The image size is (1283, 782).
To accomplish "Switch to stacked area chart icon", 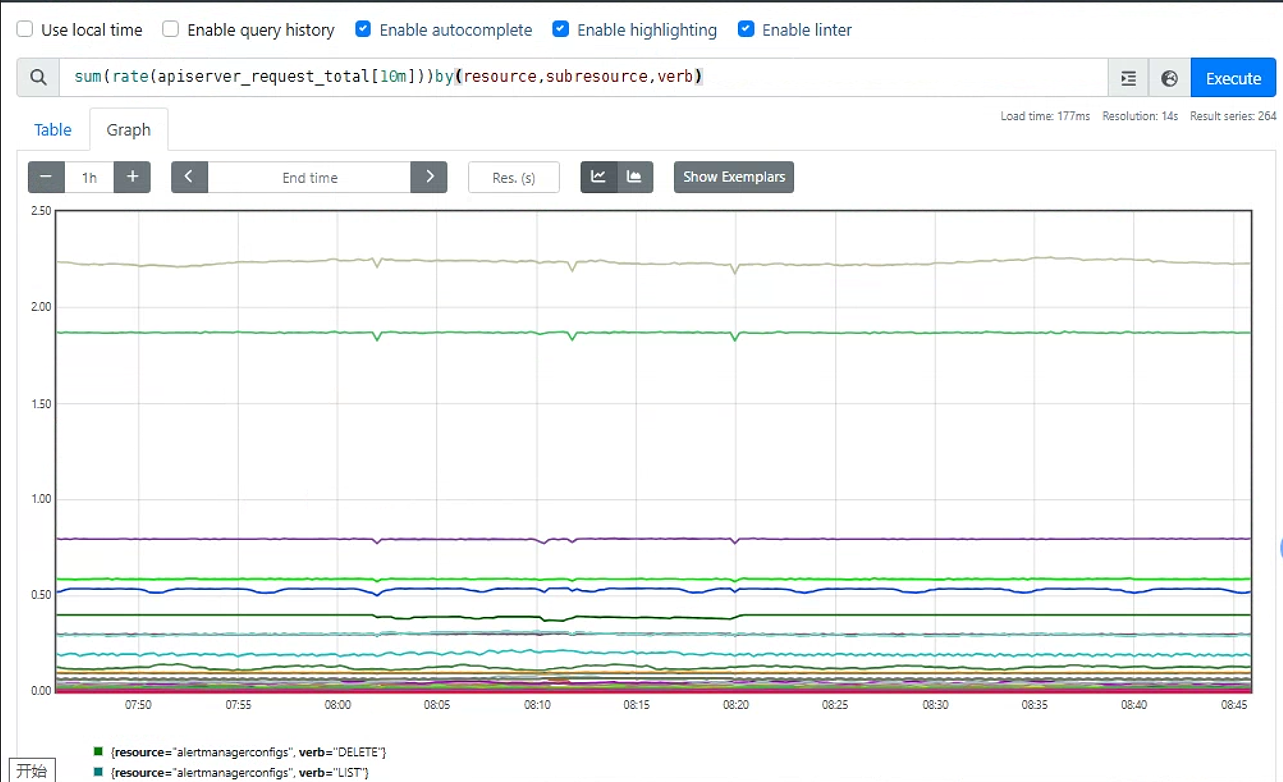I will pos(635,177).
